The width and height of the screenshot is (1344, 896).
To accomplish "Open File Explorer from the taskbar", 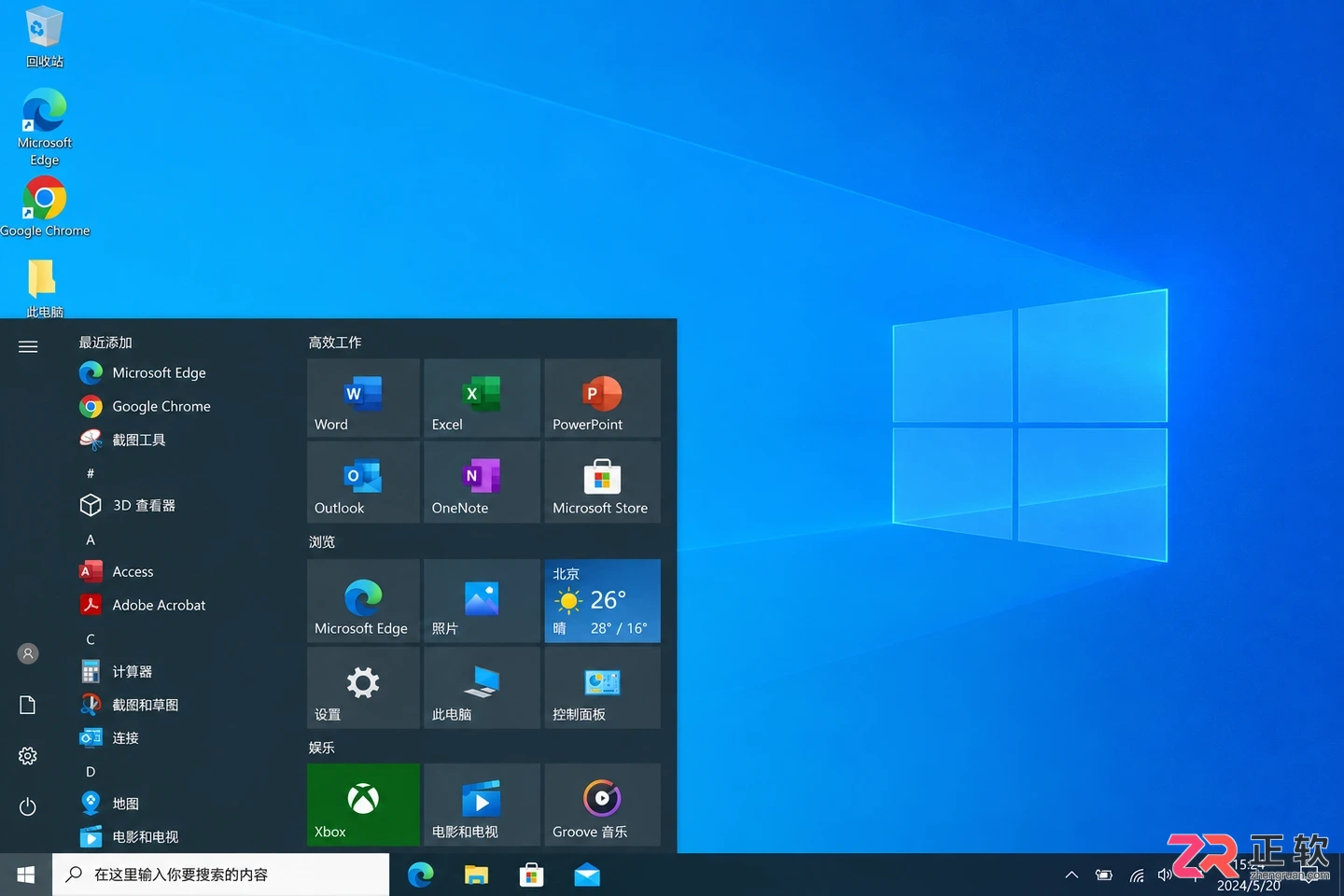I will tap(476, 875).
